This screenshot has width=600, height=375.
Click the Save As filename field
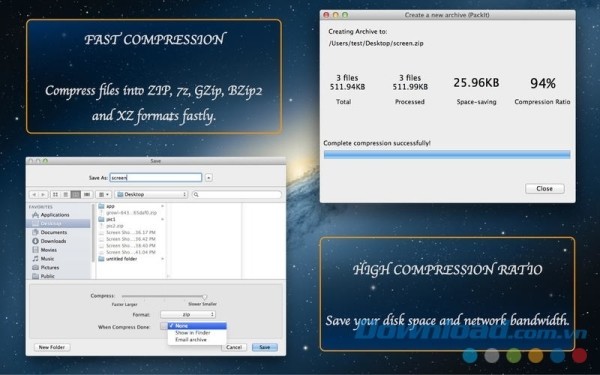pyautogui.click(x=156, y=178)
